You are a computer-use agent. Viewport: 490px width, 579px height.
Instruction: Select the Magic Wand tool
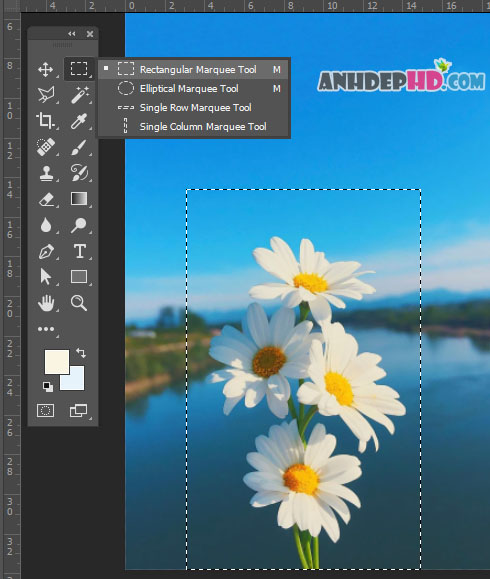click(x=79, y=95)
